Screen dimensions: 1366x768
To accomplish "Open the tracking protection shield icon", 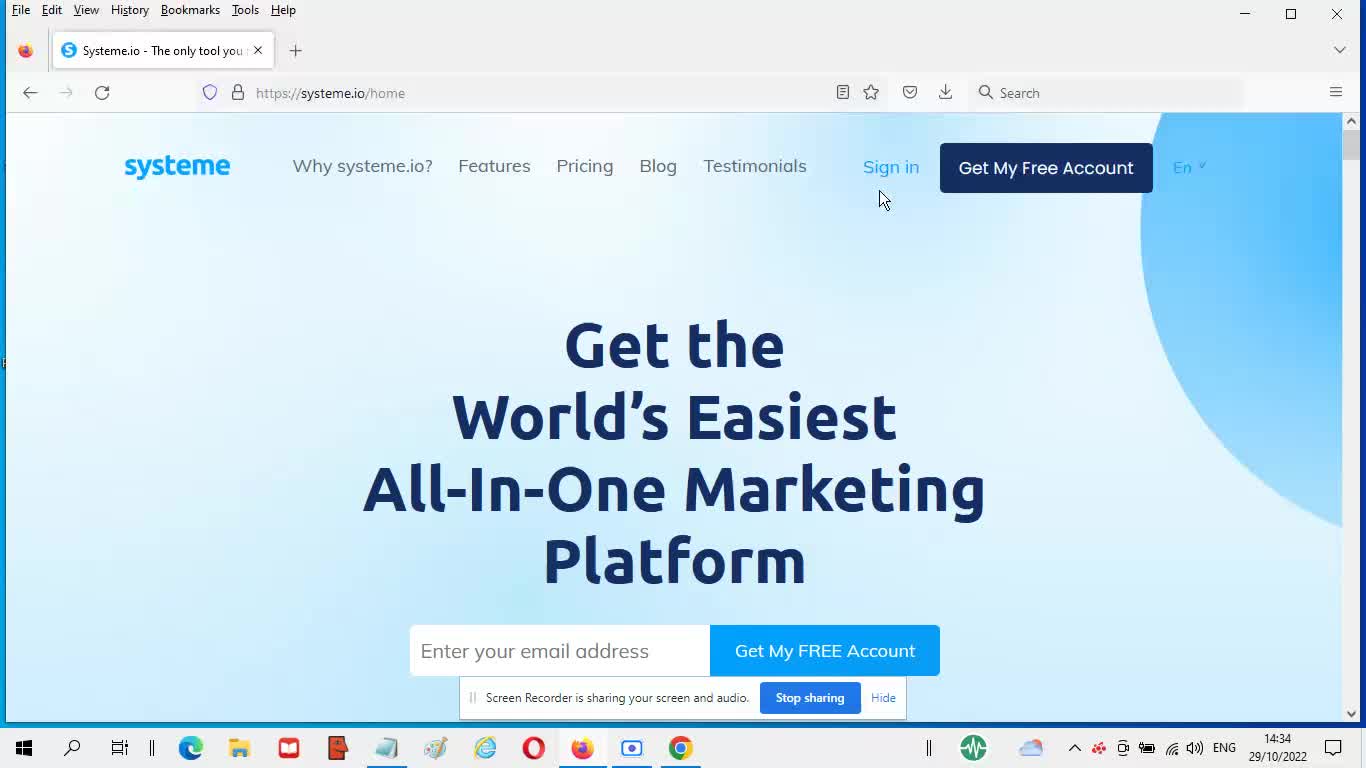I will [x=210, y=93].
